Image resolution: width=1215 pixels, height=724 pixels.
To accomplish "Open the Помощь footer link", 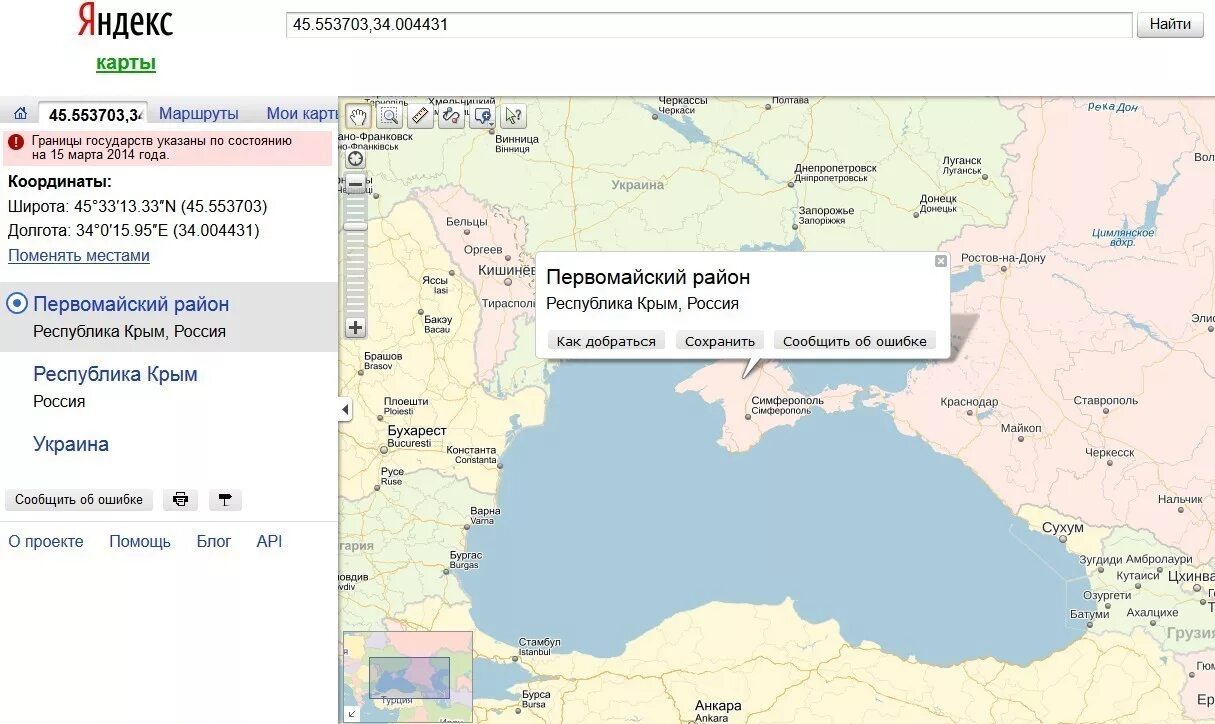I will (140, 541).
